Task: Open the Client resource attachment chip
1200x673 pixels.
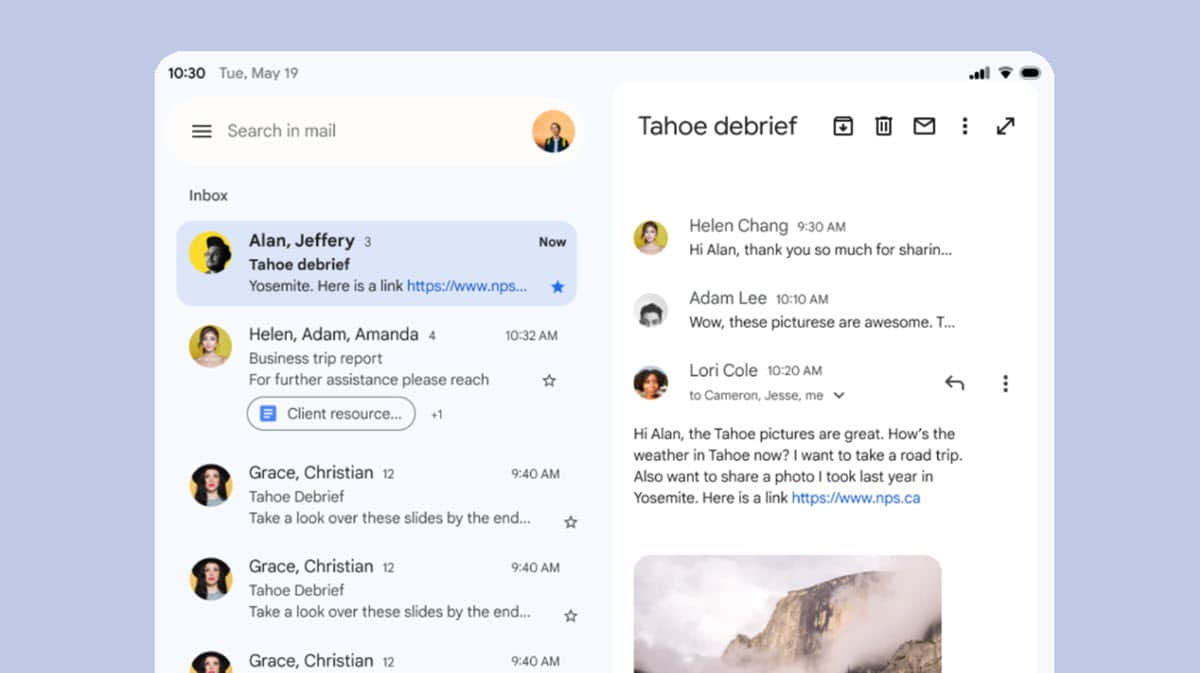Action: click(x=331, y=414)
